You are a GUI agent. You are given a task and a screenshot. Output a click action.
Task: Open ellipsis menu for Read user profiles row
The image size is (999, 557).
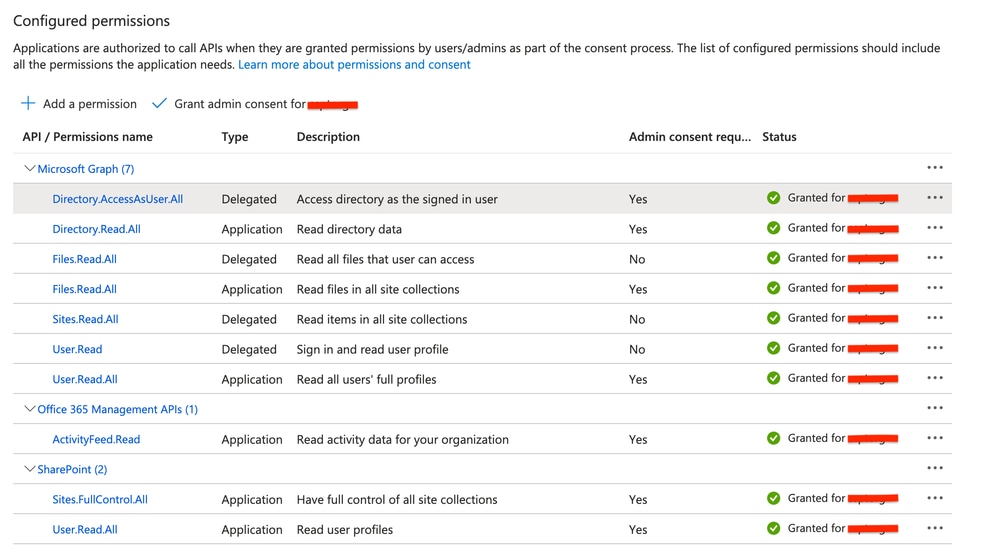tap(935, 528)
